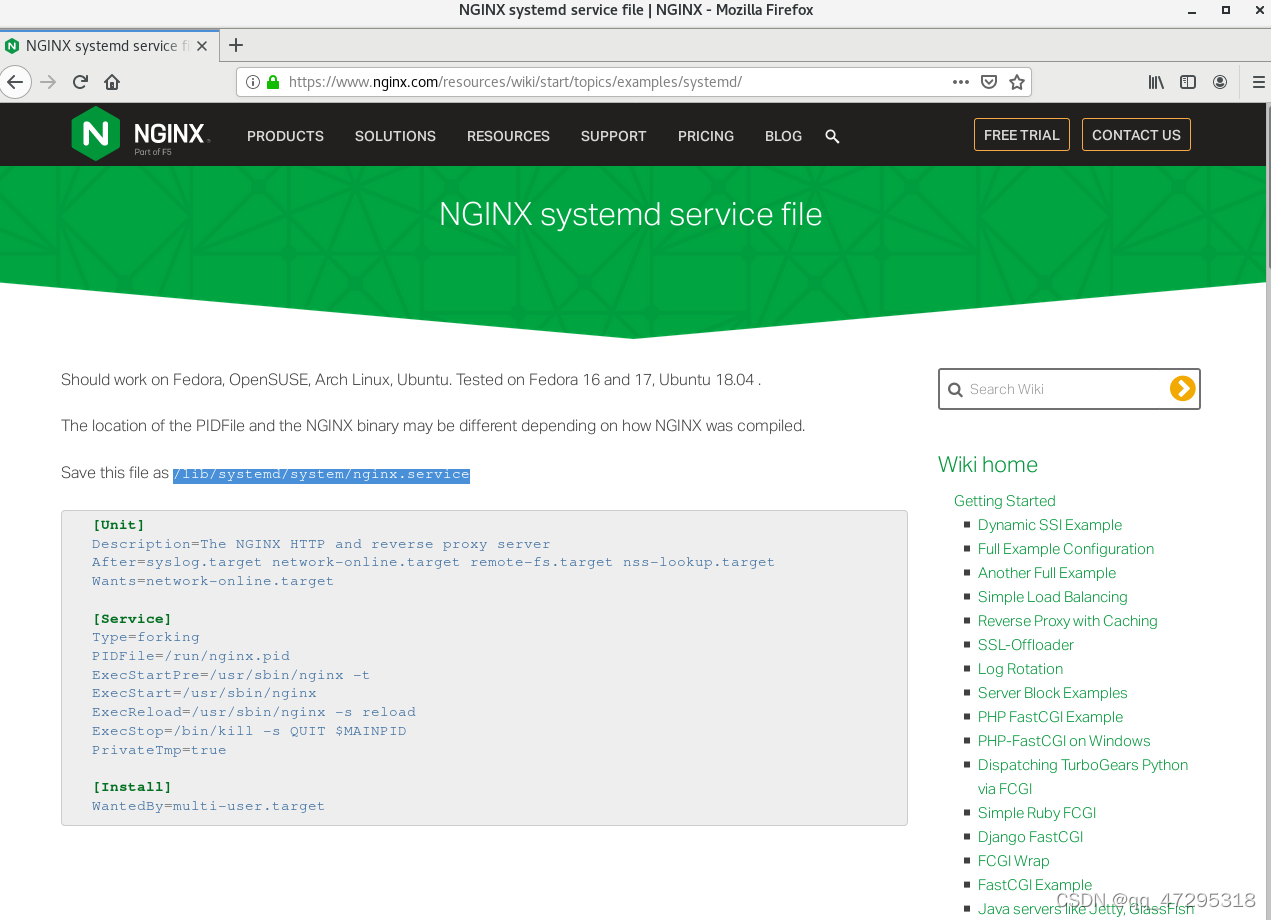This screenshot has height=920, width=1271.
Task: Open the BLOG link
Action: 783,136
